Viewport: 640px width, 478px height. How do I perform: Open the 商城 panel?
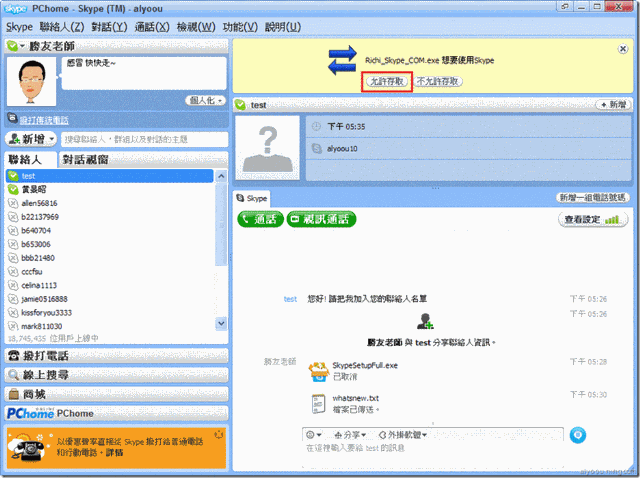click(116, 394)
